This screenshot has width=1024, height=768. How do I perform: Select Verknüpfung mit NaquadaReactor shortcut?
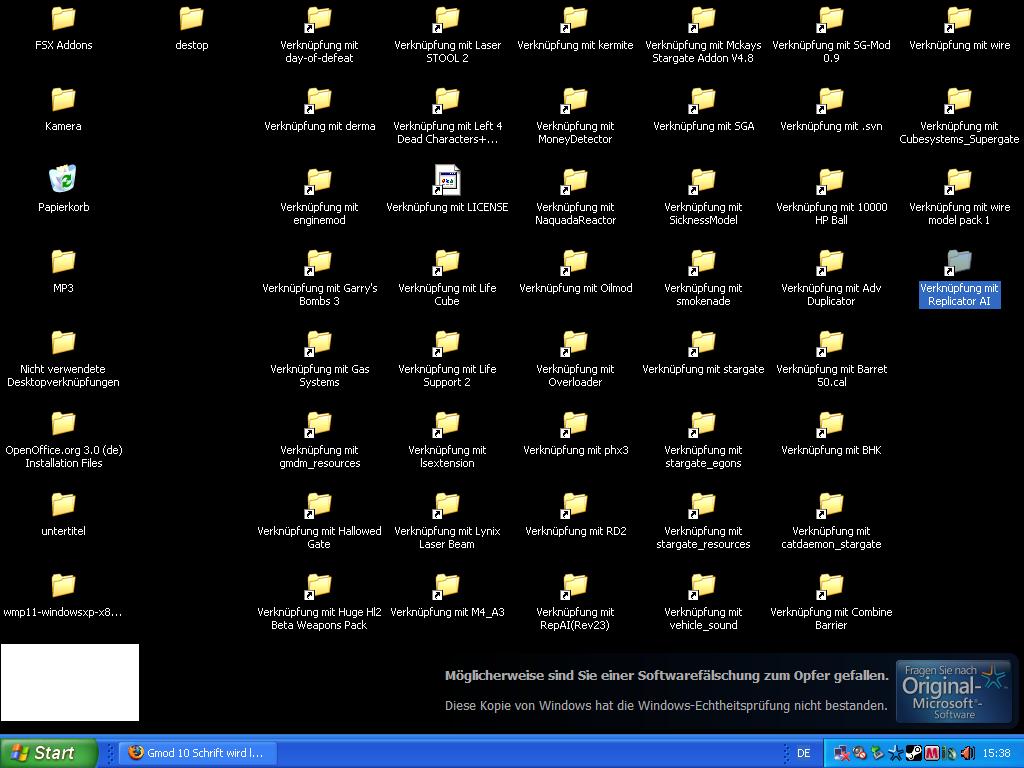point(575,182)
